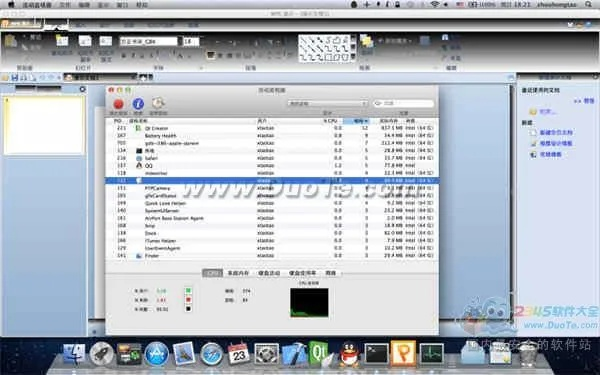Click the 根据设计模板 link in the WPS pane
600x375 pixels.
point(556,143)
